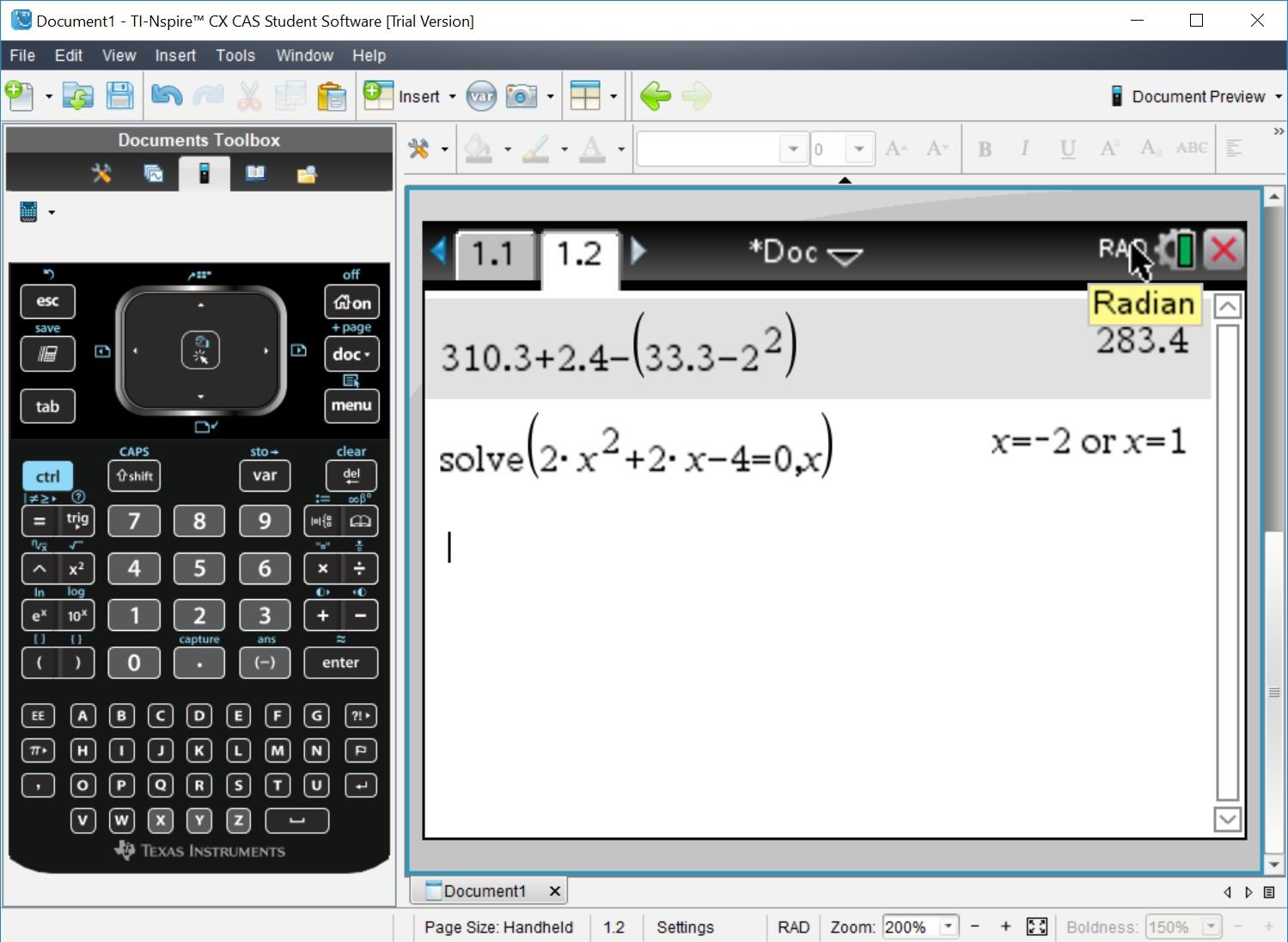
Task: Open Document Tools wrench icon
Action: click(x=418, y=149)
